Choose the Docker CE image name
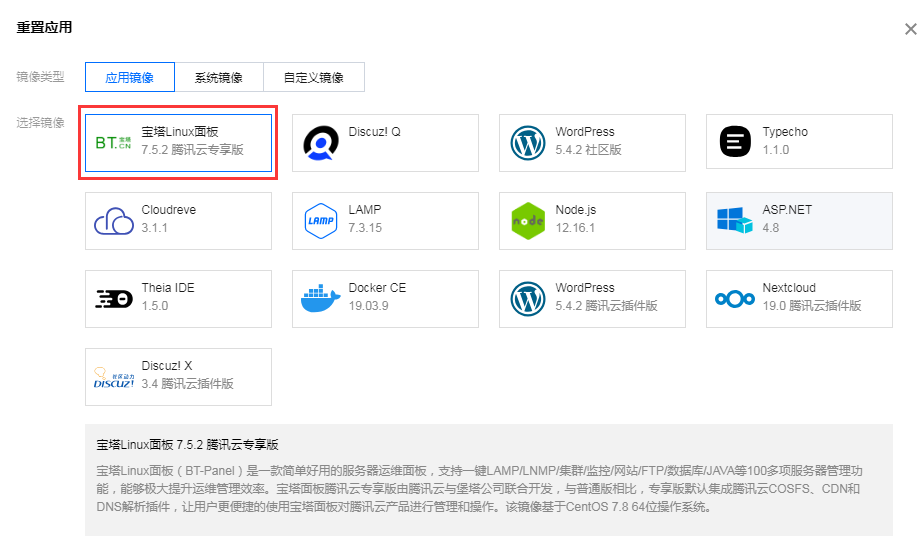Image resolution: width=924 pixels, height=543 pixels. (377, 288)
